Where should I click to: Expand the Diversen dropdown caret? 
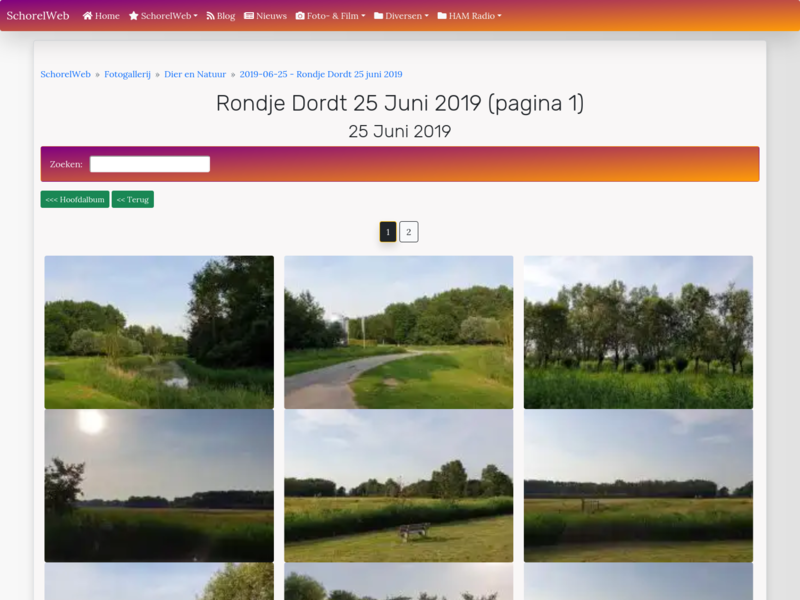tap(427, 16)
